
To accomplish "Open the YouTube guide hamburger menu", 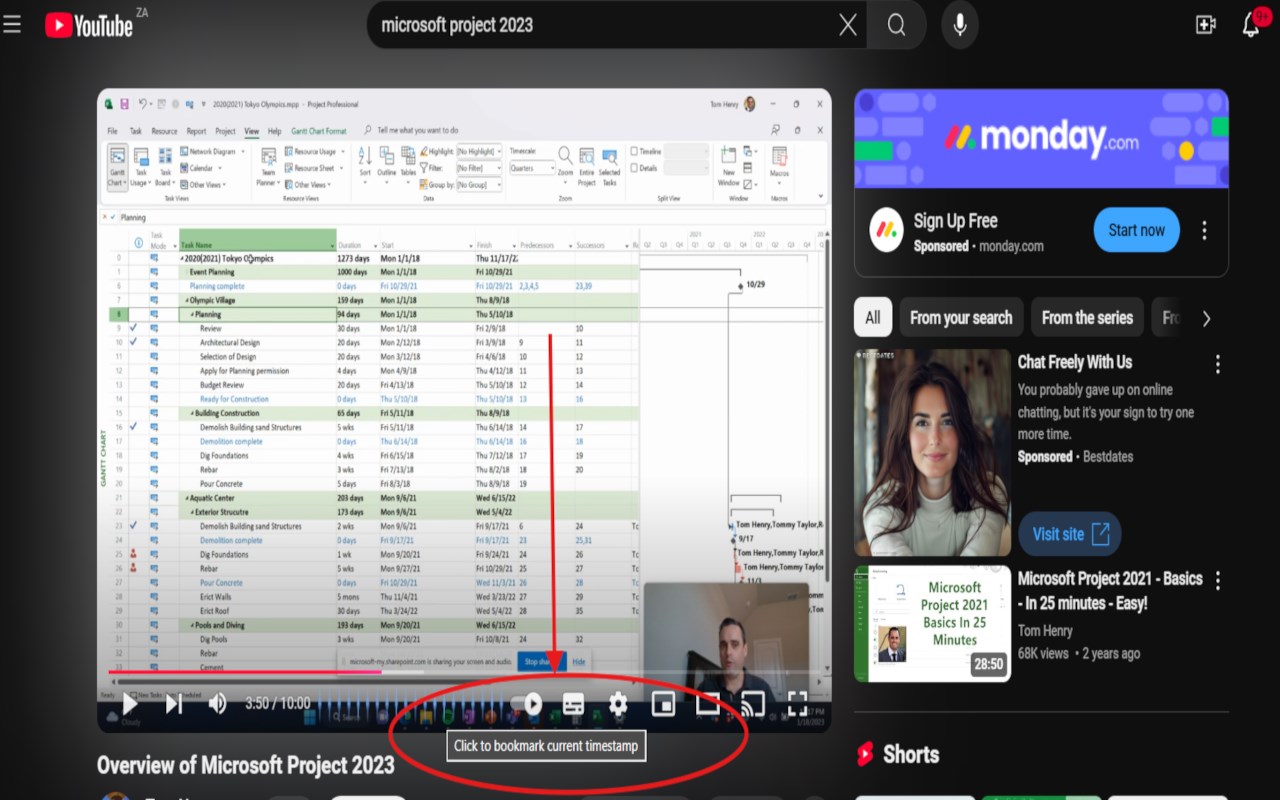I will (12, 25).
